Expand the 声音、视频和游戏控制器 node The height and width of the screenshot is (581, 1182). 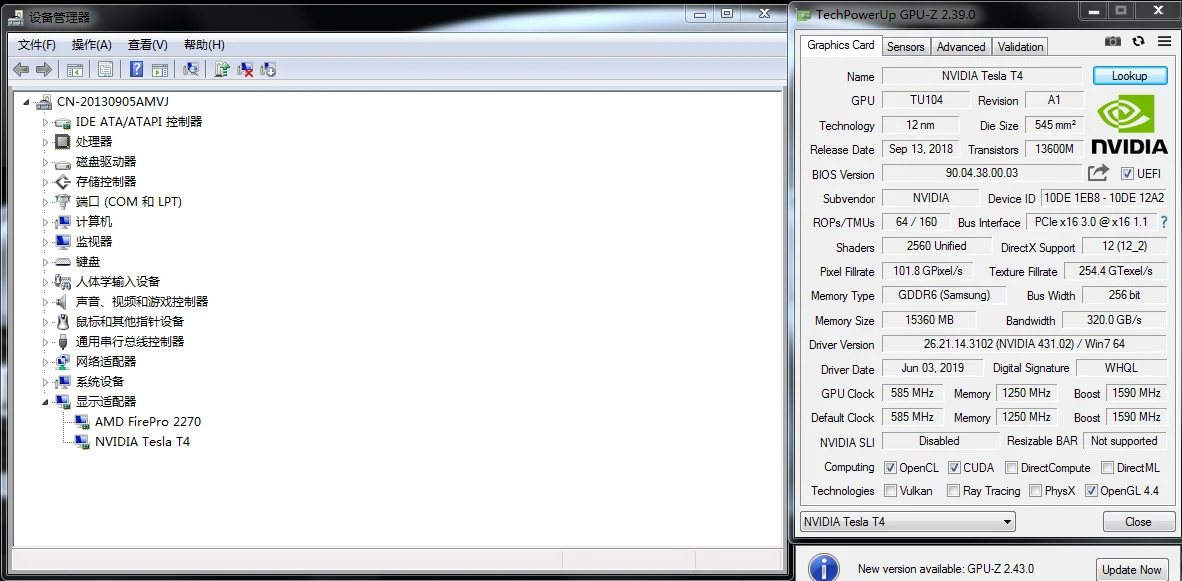tap(45, 301)
